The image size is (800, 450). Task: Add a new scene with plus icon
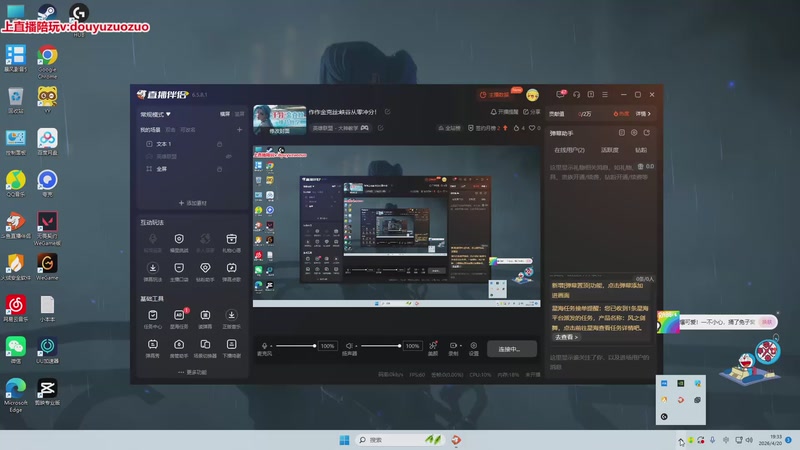pyautogui.click(x=239, y=130)
